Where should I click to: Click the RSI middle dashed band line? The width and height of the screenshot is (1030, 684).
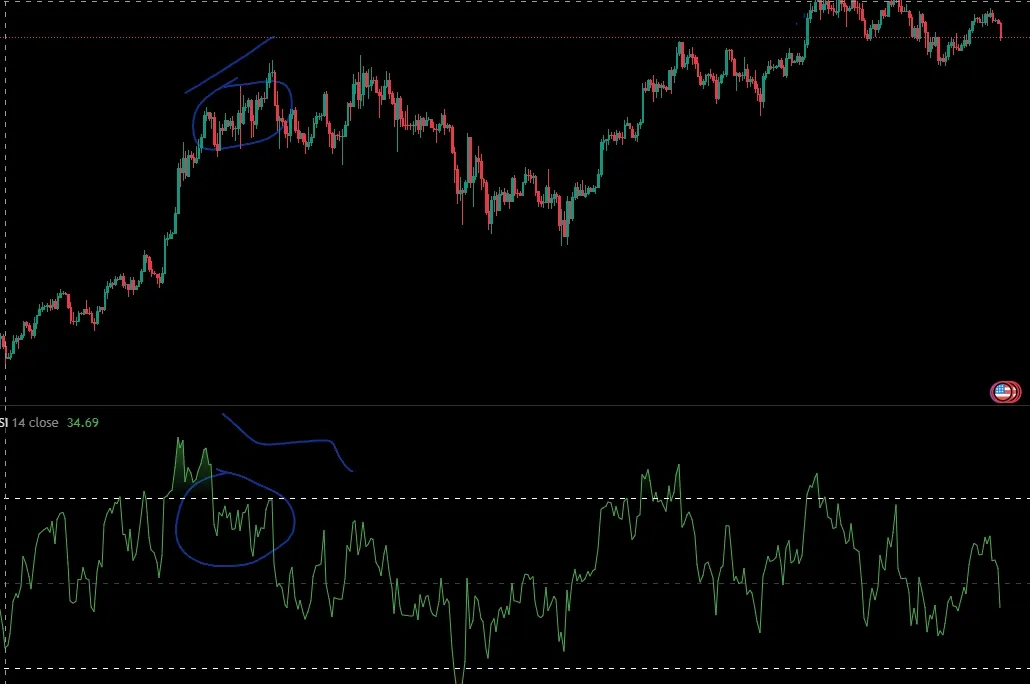(515, 583)
